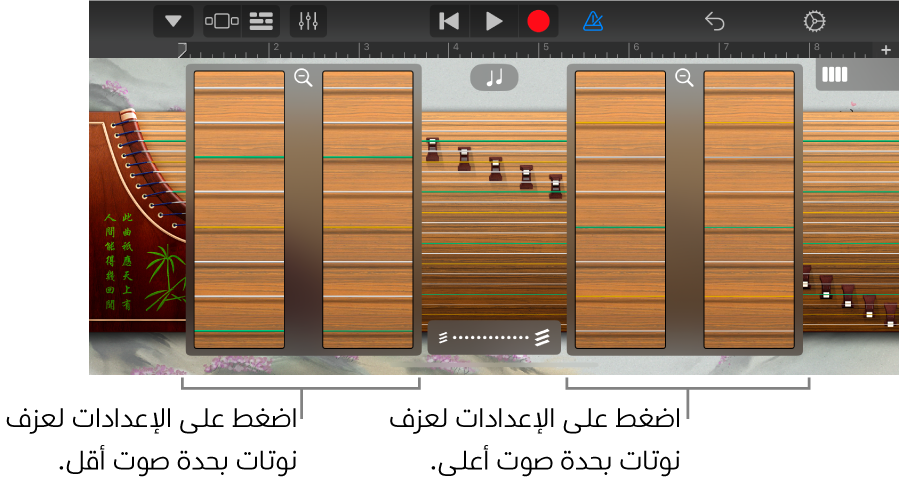This screenshot has width=899, height=479.
Task: Tap the first string pad in the left panel
Action: point(239,209)
